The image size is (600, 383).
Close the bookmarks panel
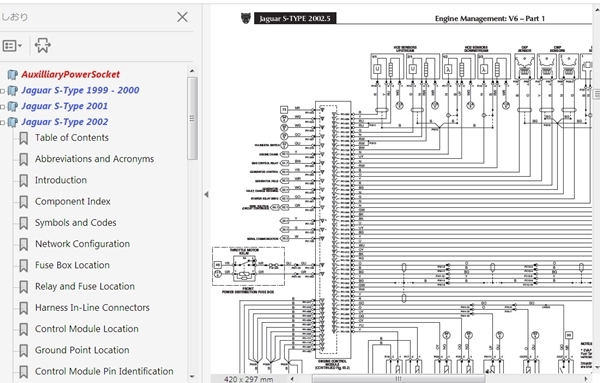183,17
